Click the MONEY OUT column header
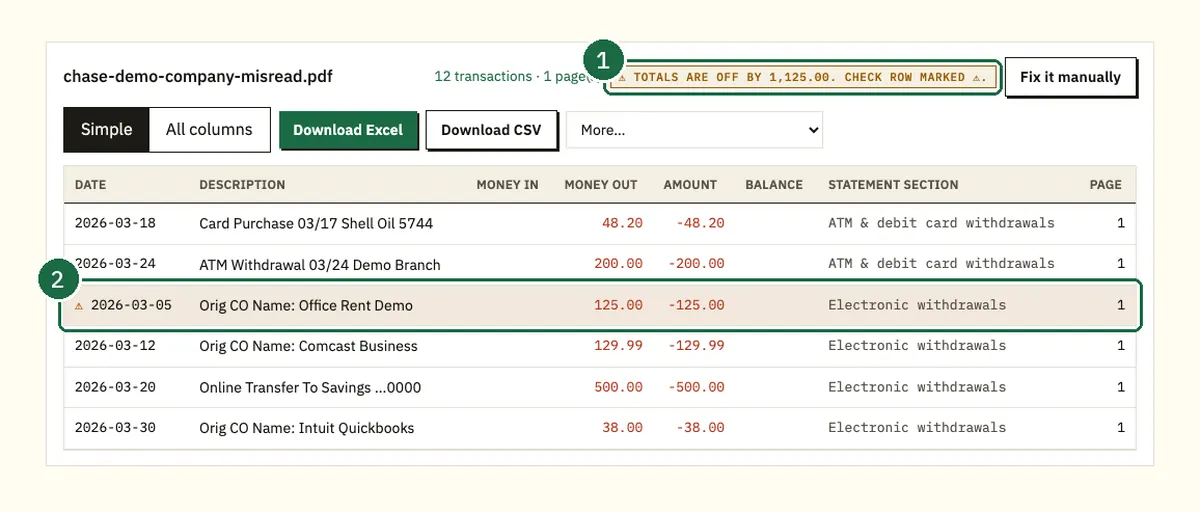The image size is (1200, 512). [600, 185]
